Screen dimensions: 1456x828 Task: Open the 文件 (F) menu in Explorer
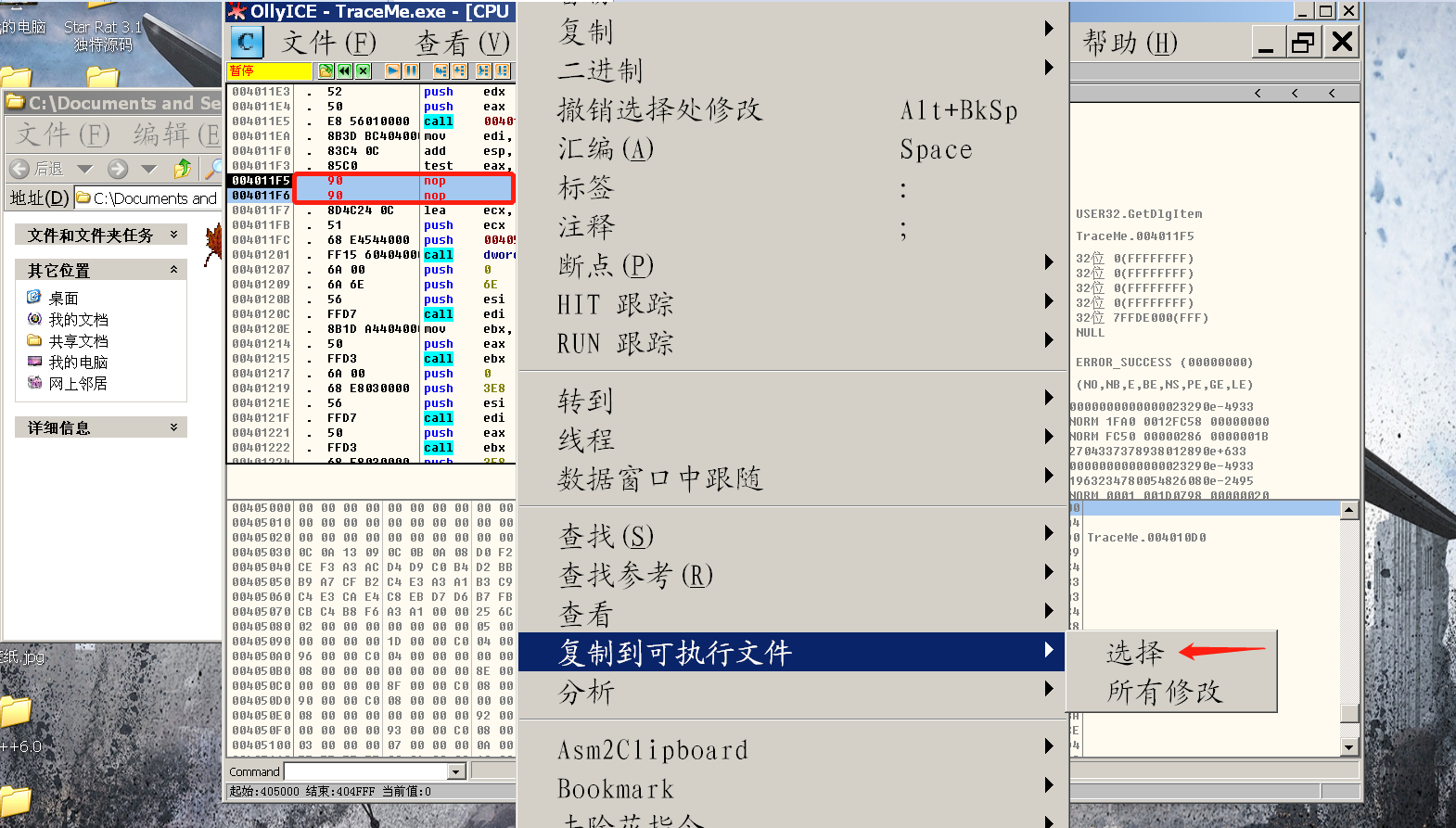coord(63,134)
